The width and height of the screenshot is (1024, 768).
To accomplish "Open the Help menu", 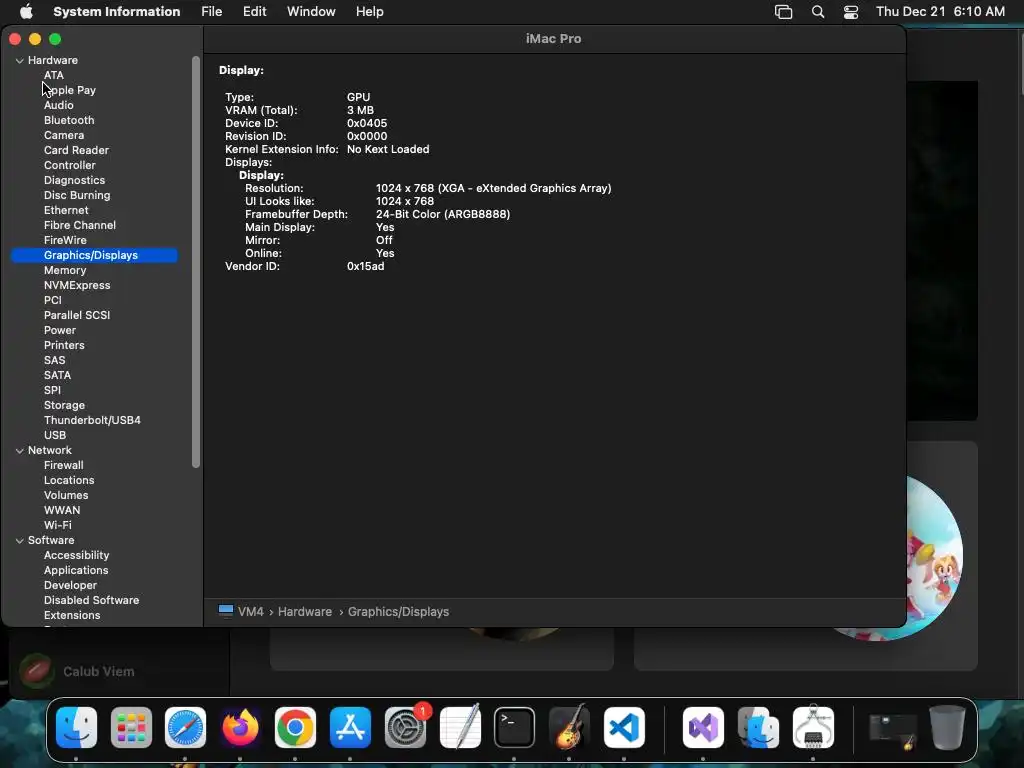I will [x=370, y=11].
